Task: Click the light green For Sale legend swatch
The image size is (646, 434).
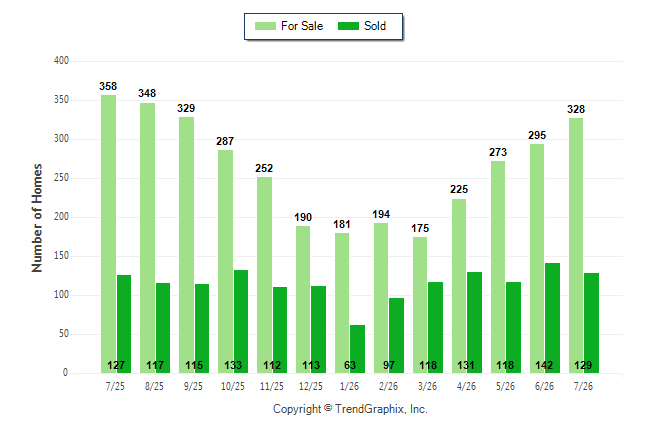Action: tap(265, 26)
